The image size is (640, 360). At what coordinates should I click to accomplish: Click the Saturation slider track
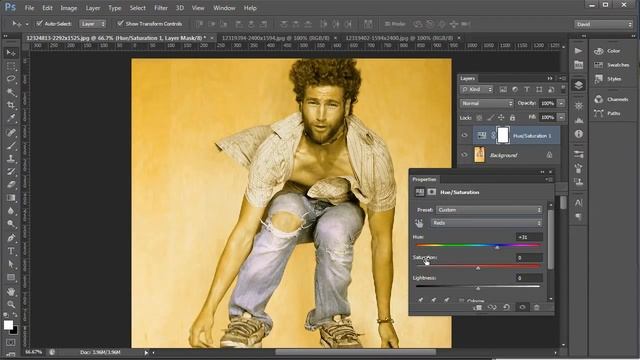(x=478, y=266)
